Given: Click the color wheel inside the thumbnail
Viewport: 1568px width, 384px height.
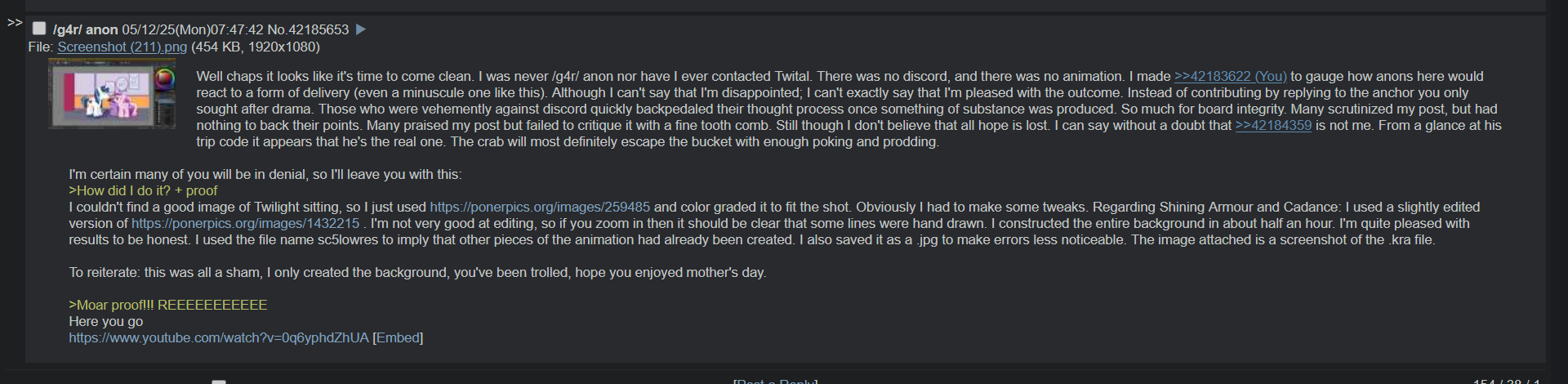Looking at the screenshot, I should tap(166, 78).
